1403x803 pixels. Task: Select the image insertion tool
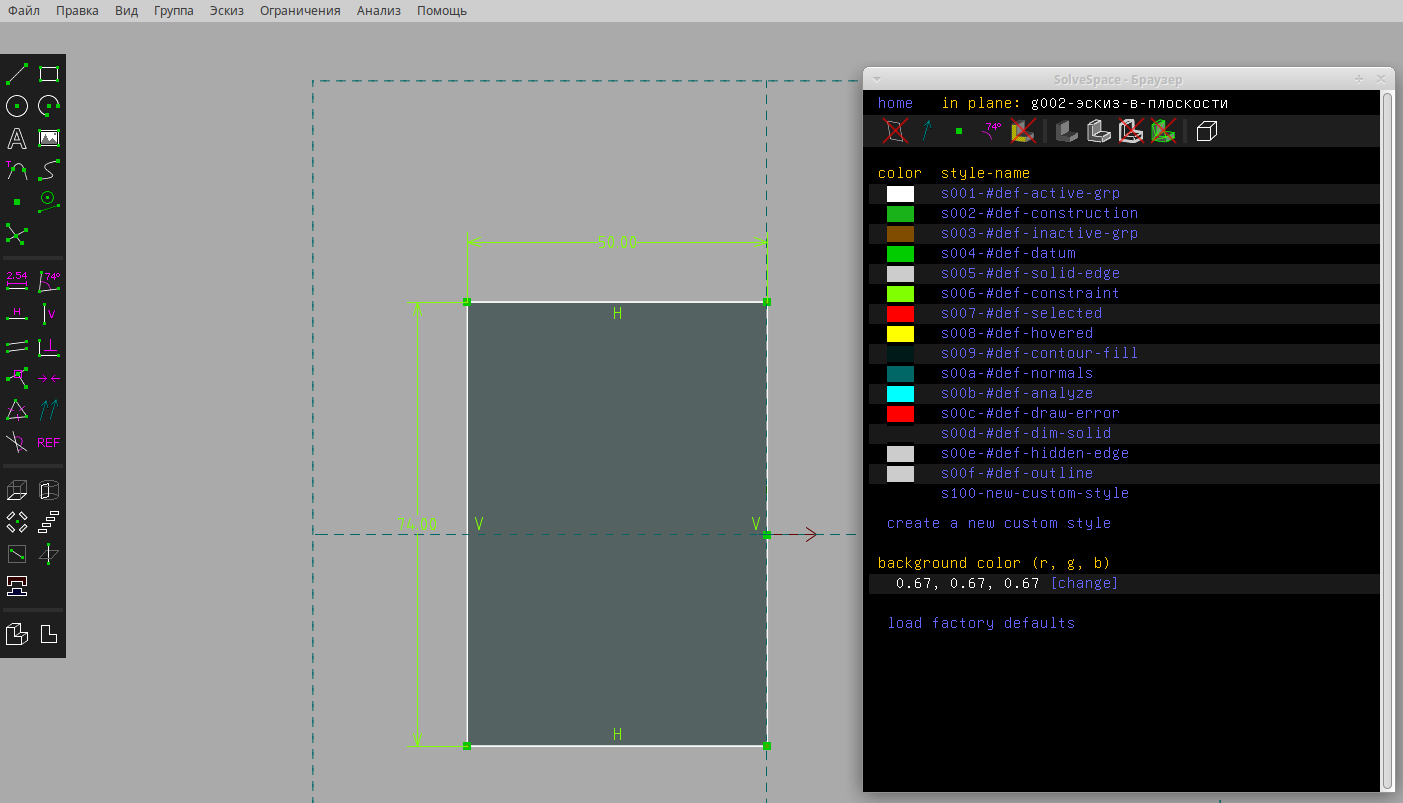49,138
